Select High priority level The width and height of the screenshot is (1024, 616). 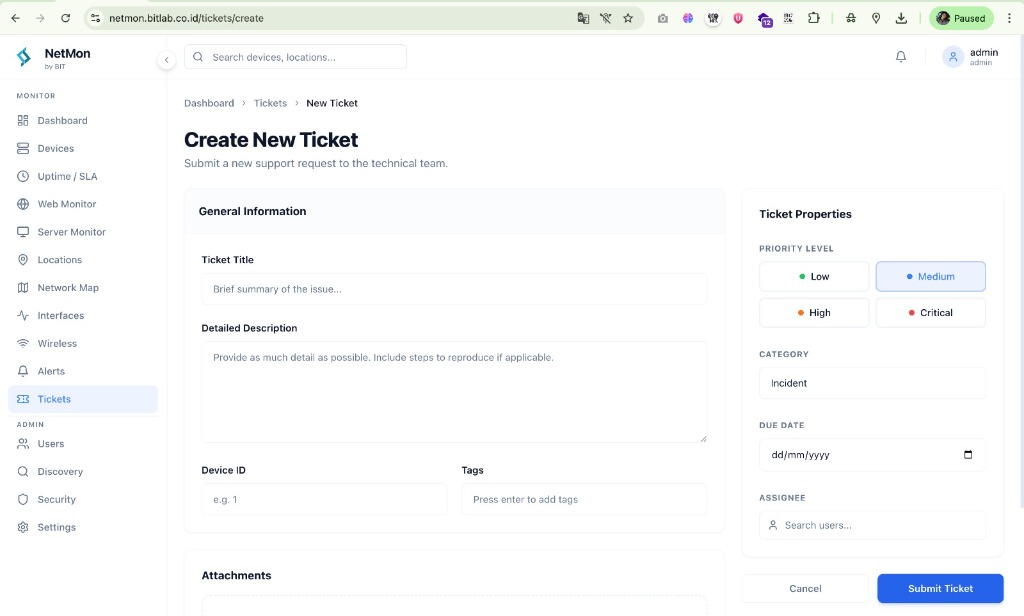(x=813, y=312)
